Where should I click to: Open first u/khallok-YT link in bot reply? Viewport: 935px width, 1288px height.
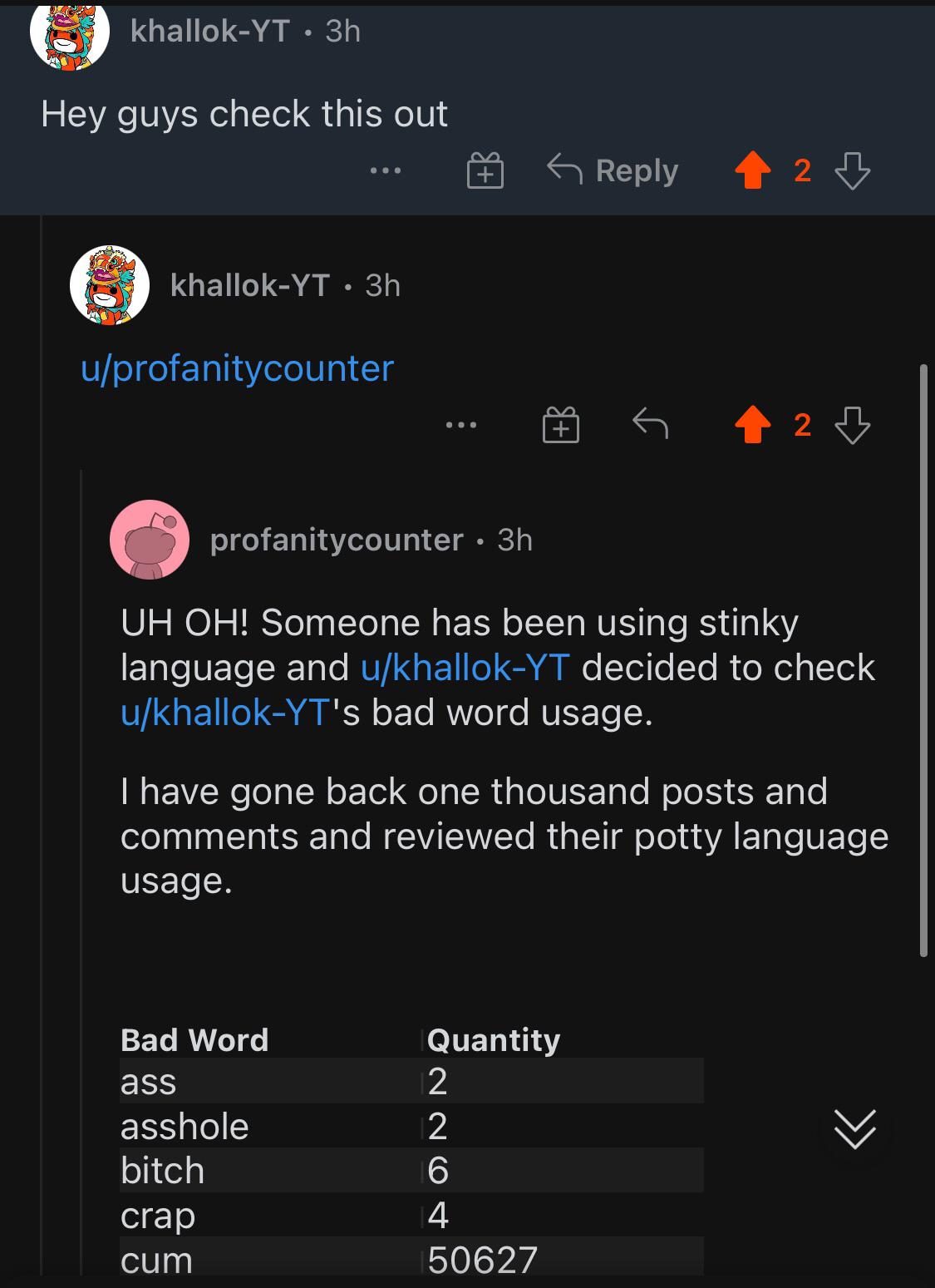coord(465,668)
